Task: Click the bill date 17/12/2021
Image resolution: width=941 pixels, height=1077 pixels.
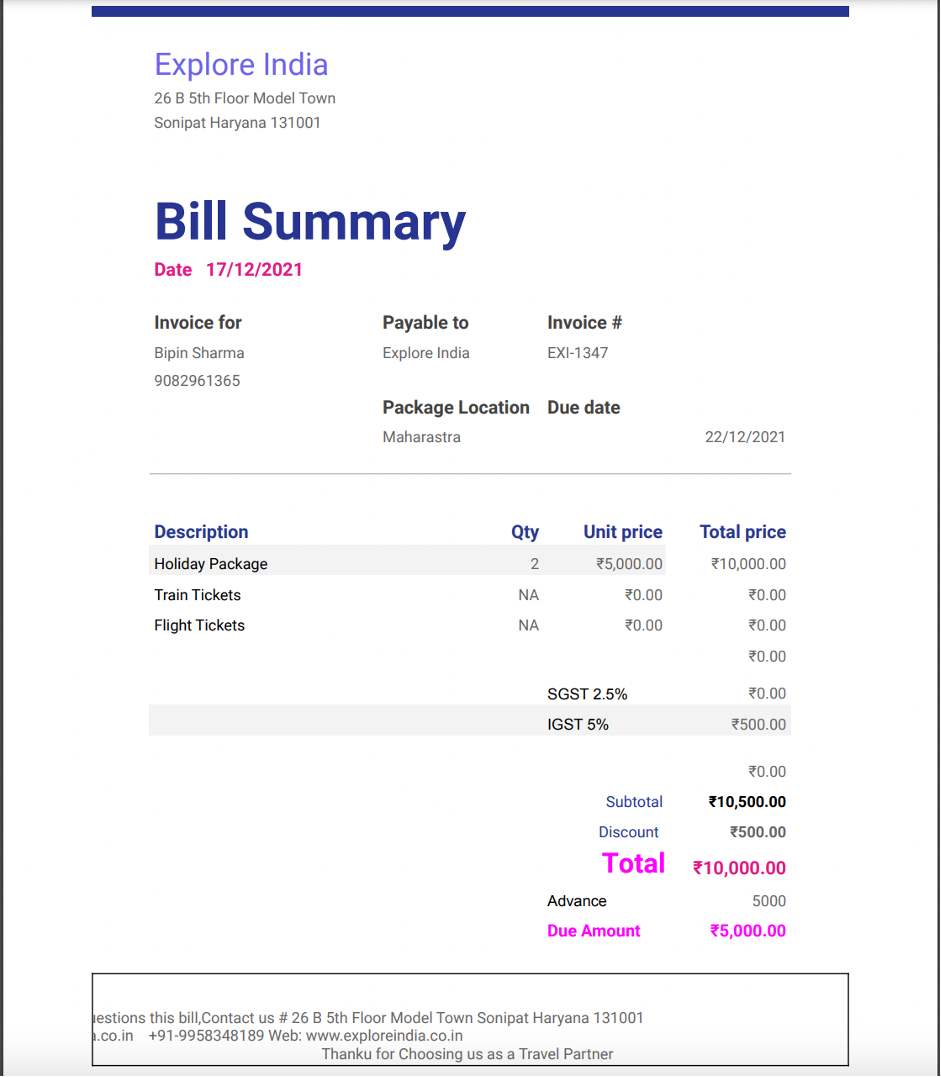Action: [x=254, y=270]
